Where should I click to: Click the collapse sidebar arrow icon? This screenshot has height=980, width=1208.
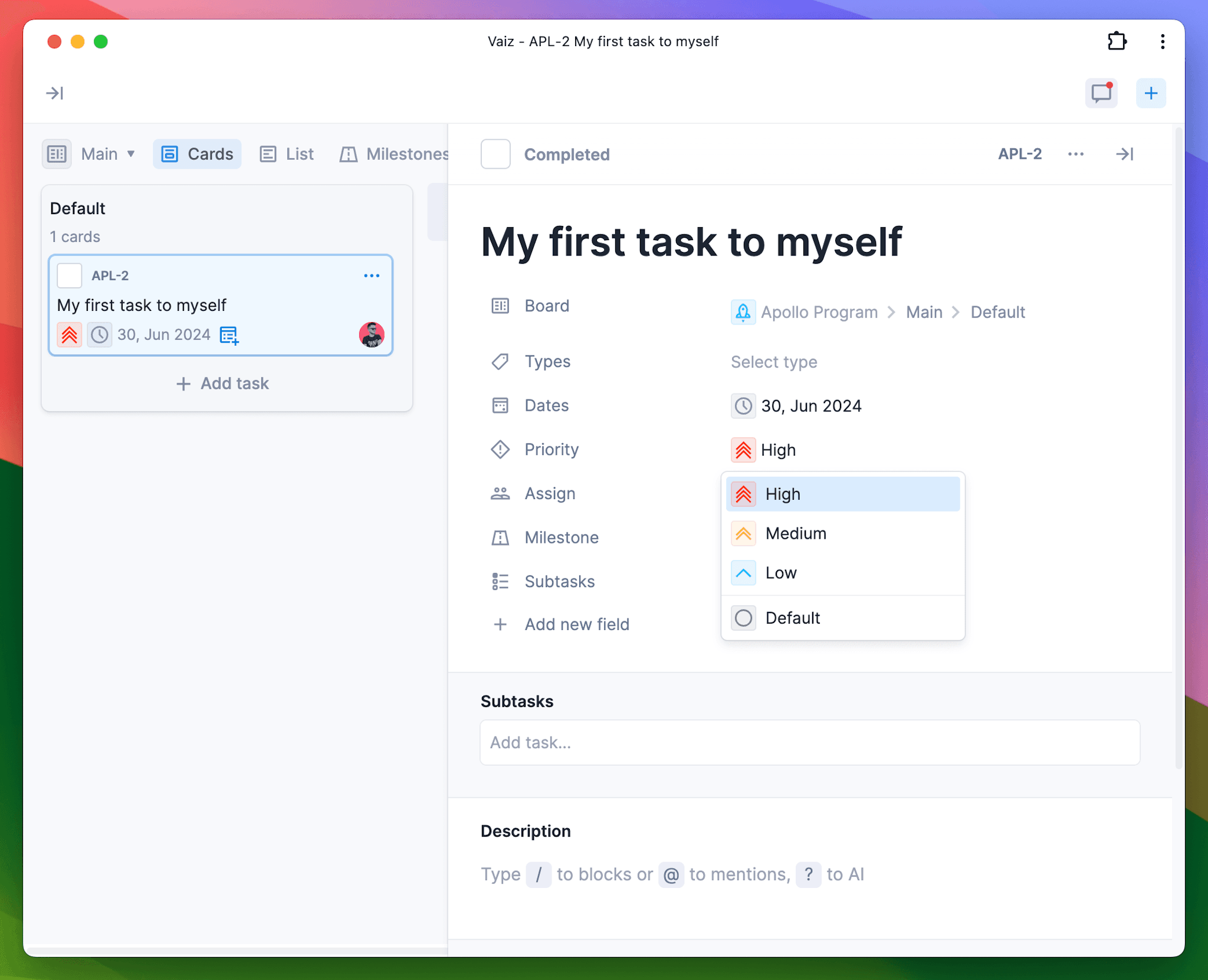(56, 93)
